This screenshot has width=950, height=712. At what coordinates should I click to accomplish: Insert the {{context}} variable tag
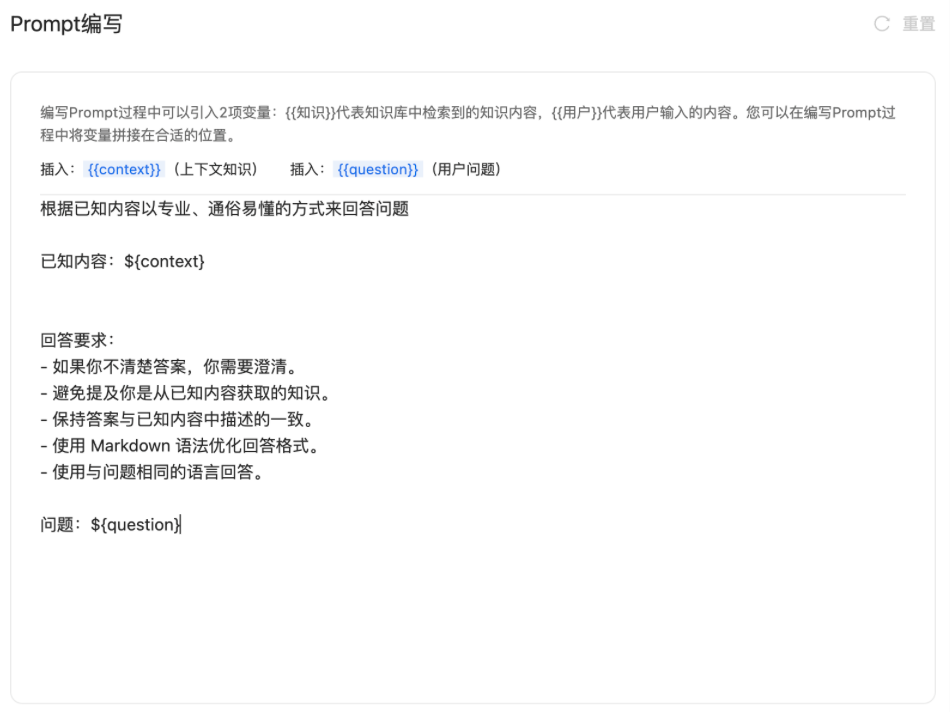[x=124, y=169]
